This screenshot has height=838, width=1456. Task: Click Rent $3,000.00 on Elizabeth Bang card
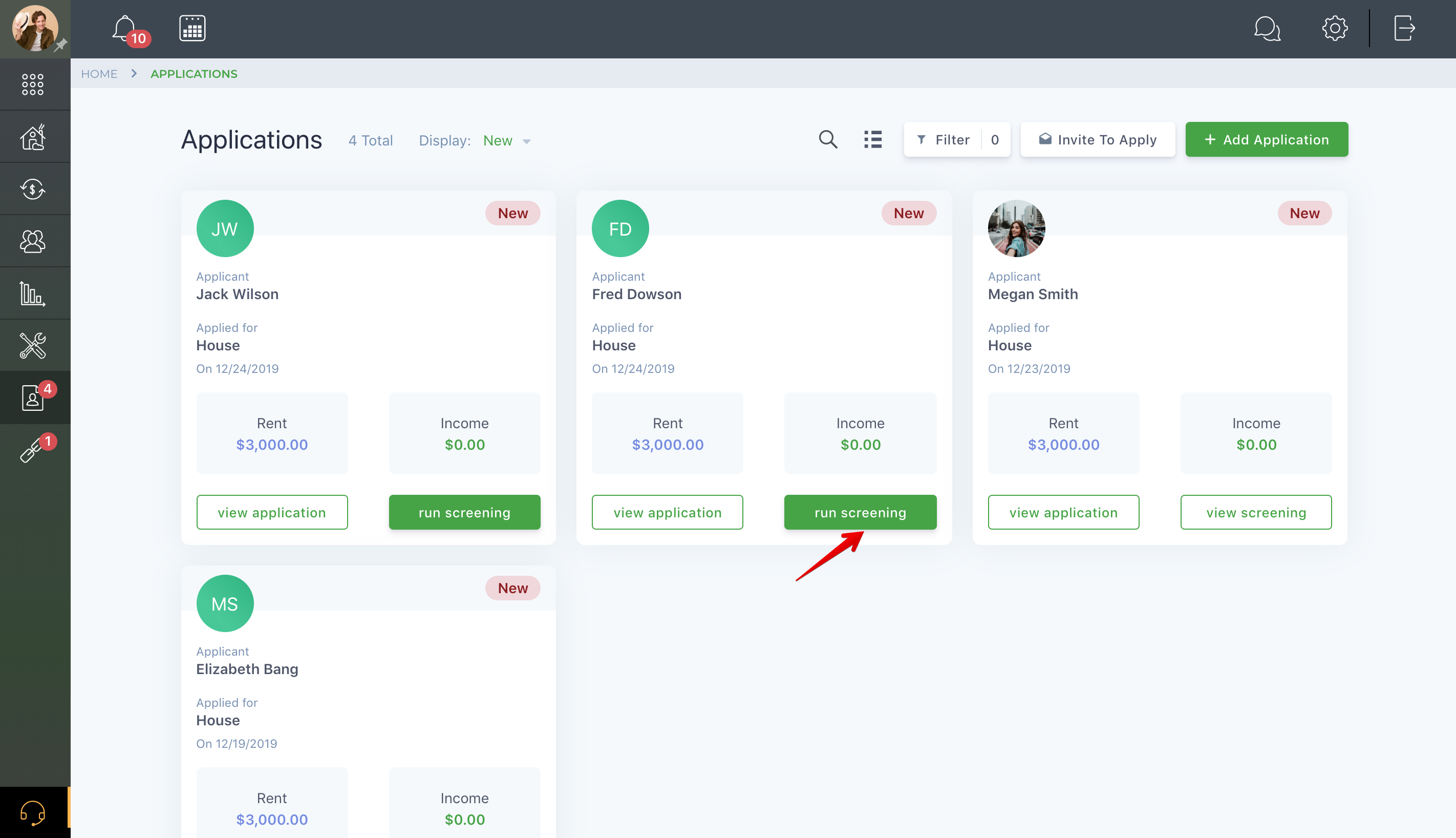(x=272, y=803)
